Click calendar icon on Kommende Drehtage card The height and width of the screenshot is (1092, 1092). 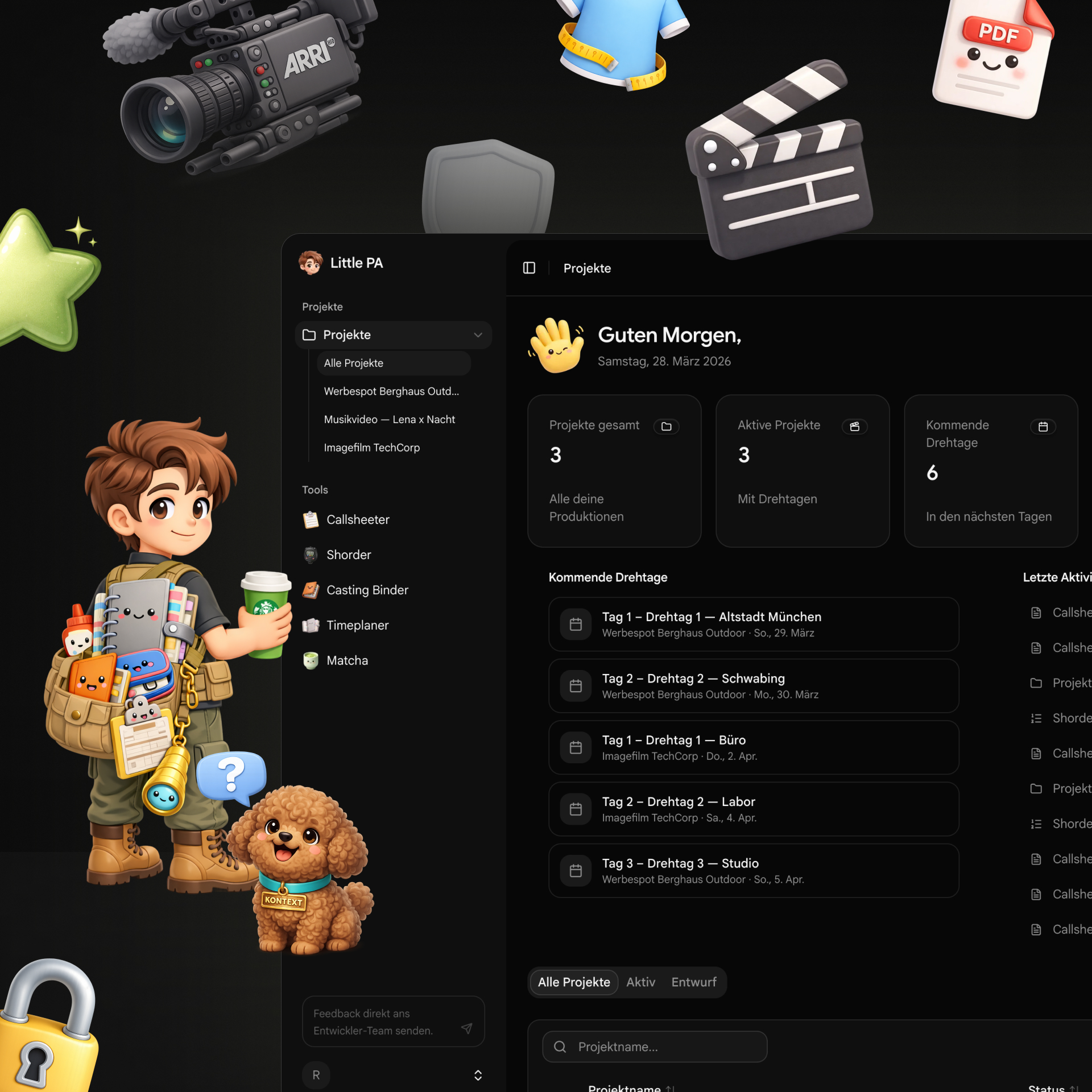point(1043,427)
